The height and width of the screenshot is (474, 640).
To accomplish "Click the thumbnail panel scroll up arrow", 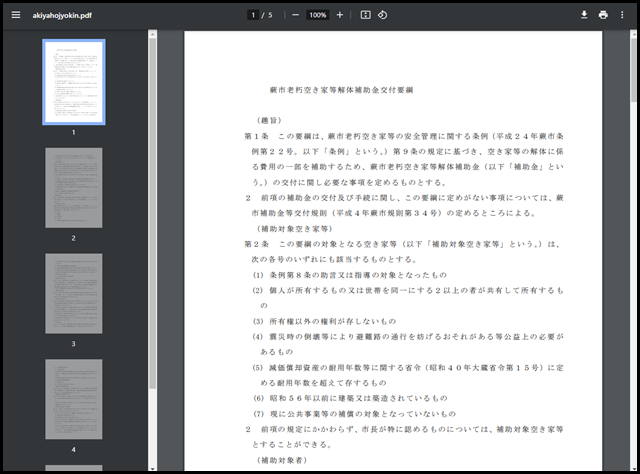I will coord(152,35).
